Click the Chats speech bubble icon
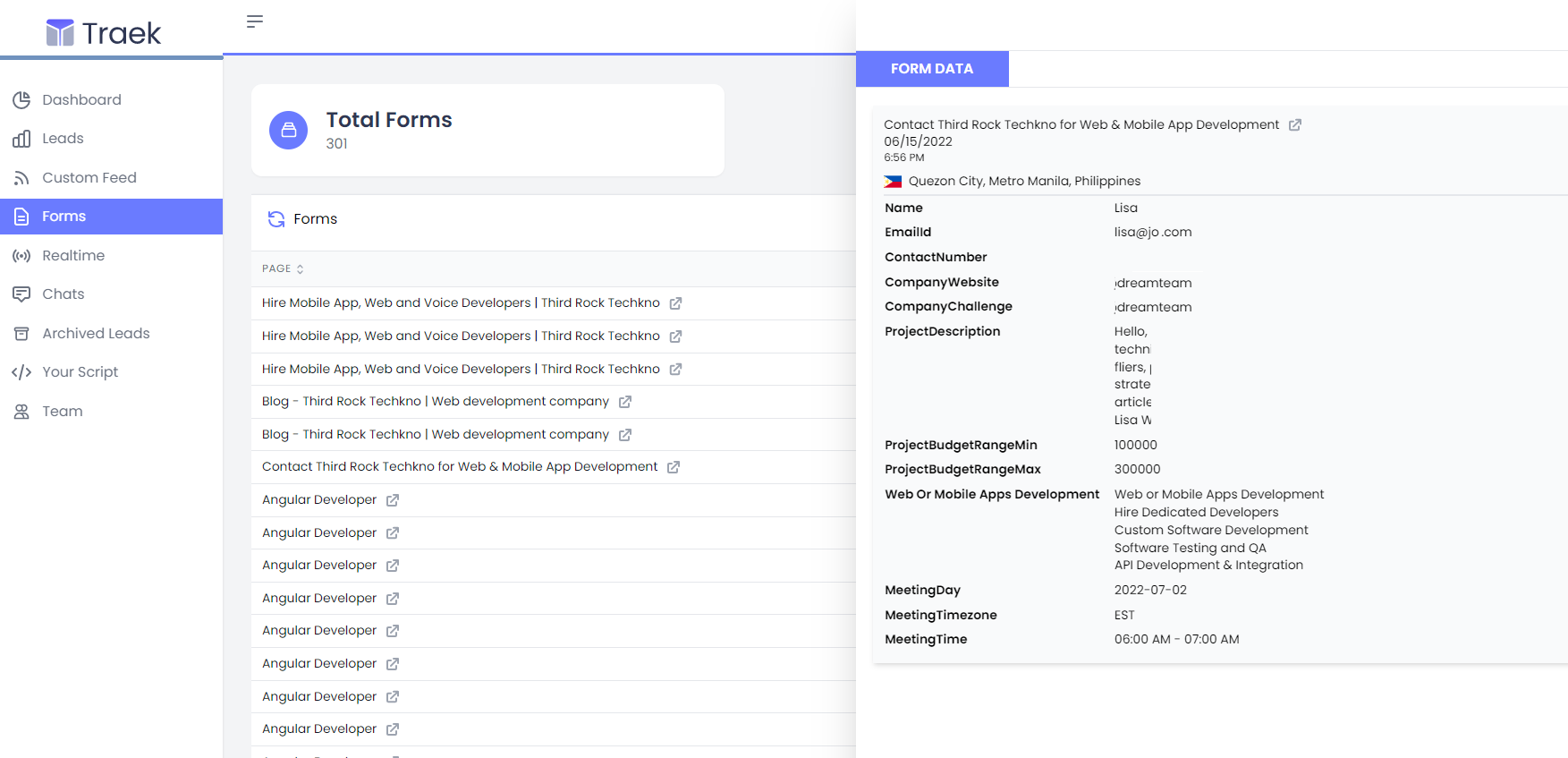This screenshot has width=1568, height=758. point(21,294)
